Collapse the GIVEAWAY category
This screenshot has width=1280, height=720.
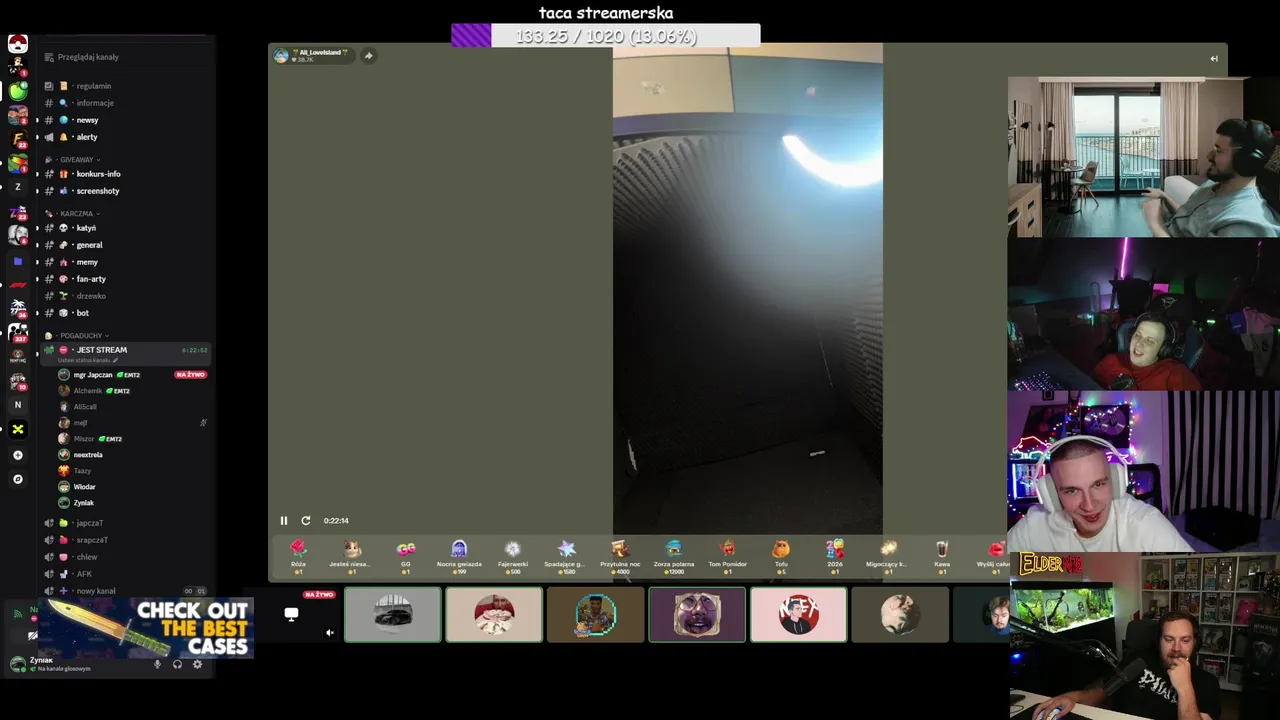76,160
